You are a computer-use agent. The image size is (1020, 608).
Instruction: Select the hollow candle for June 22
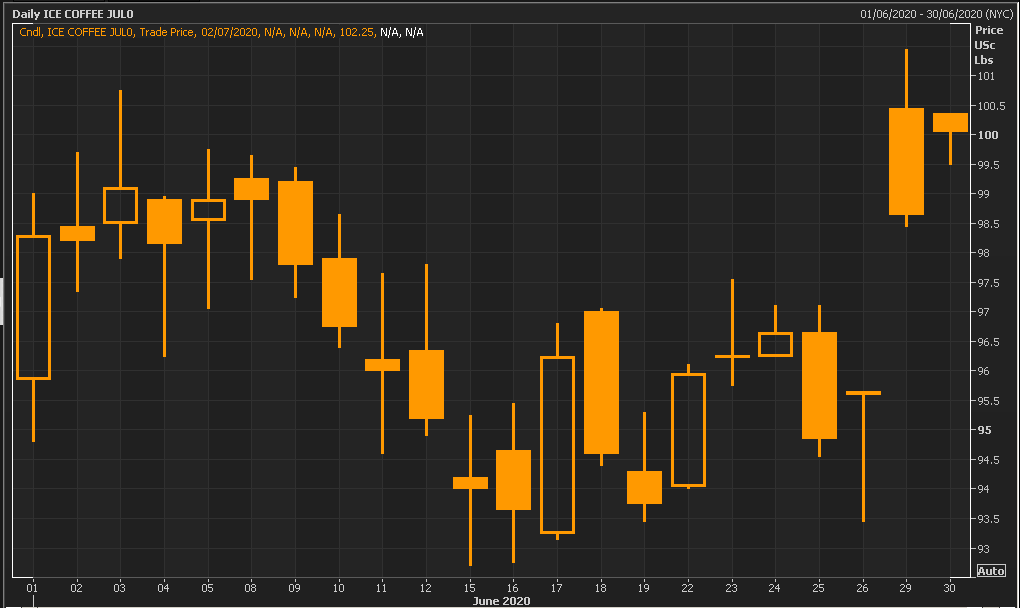click(688, 430)
